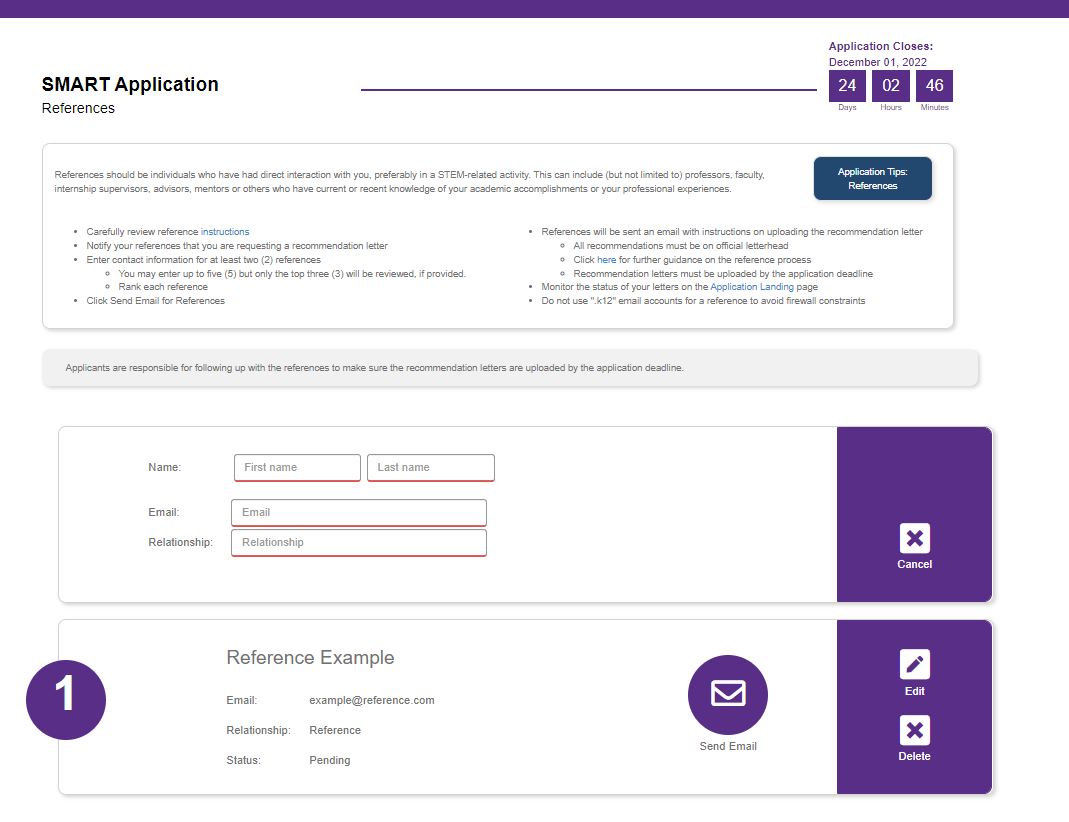Select the example@reference.com email text
This screenshot has height=822, width=1069.
pos(372,700)
